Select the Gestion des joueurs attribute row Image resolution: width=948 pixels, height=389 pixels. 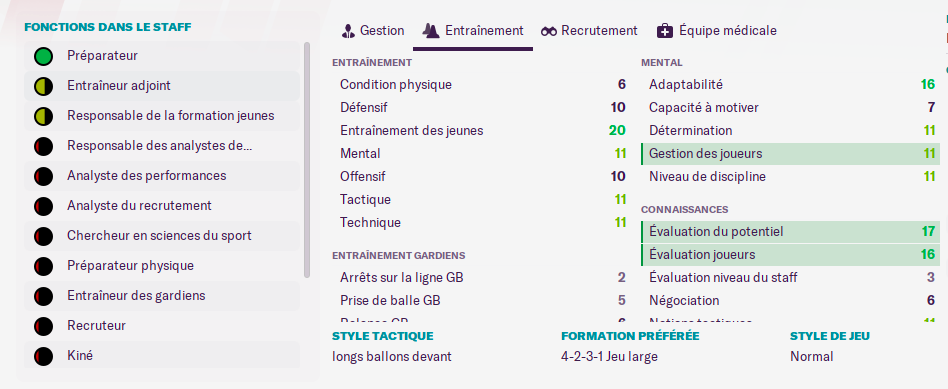click(790, 154)
